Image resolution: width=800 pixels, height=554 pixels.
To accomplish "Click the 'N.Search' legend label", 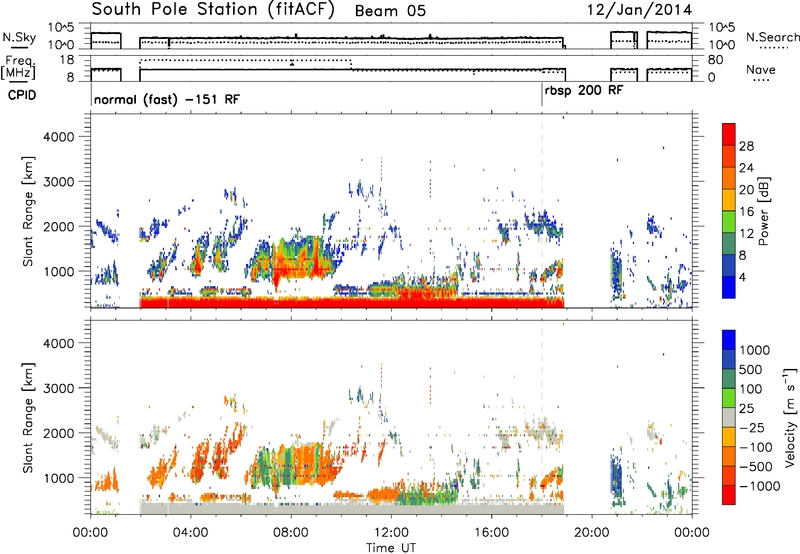I will 772,37.
